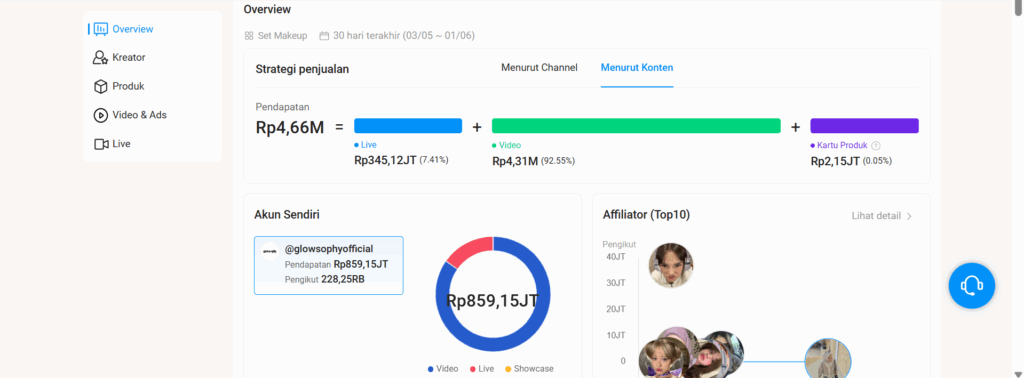Click the Rp4,31M Video amount
The width and height of the screenshot is (1024, 378).
tap(515, 161)
